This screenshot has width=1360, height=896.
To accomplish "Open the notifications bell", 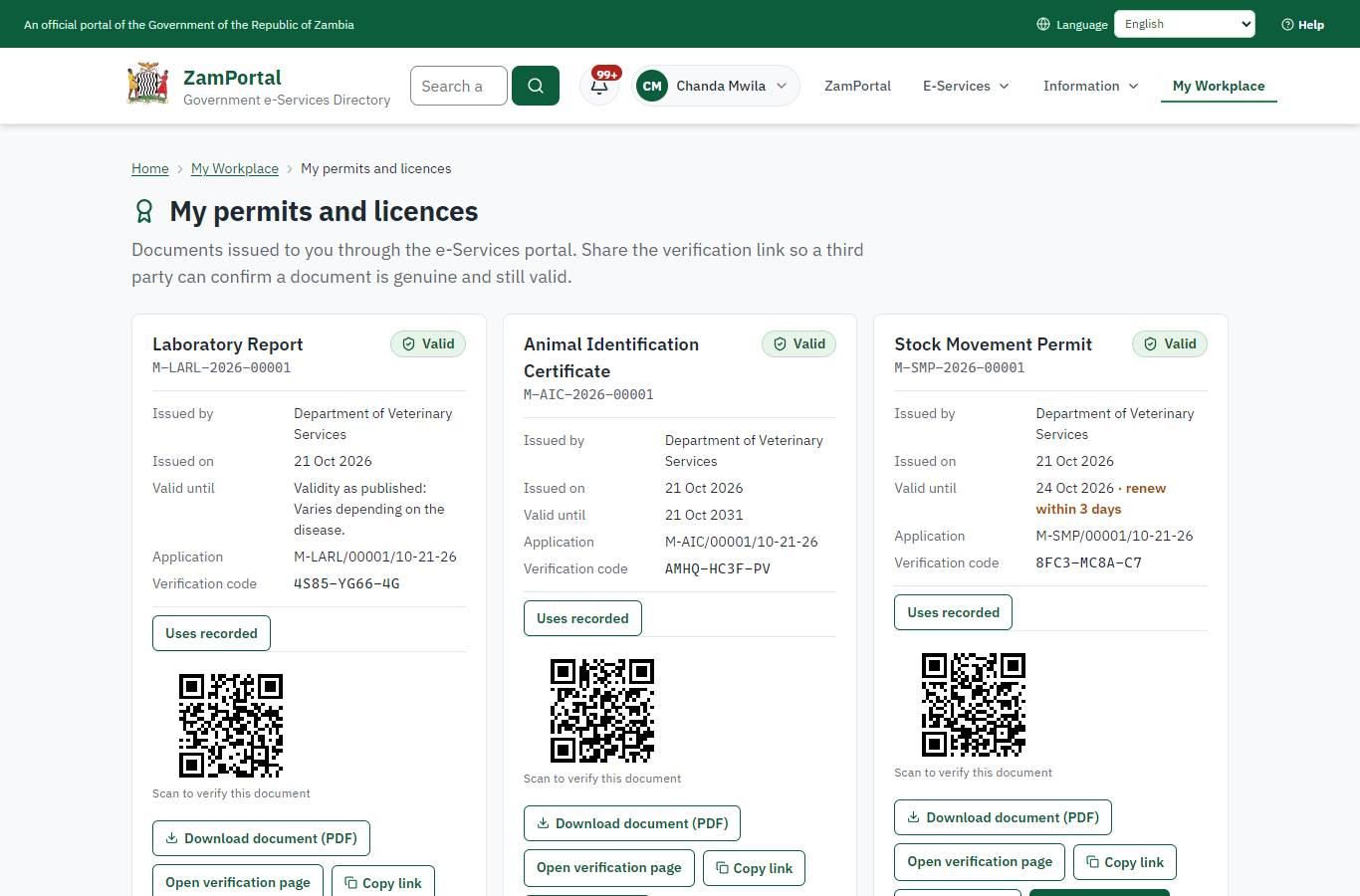I will [x=599, y=86].
